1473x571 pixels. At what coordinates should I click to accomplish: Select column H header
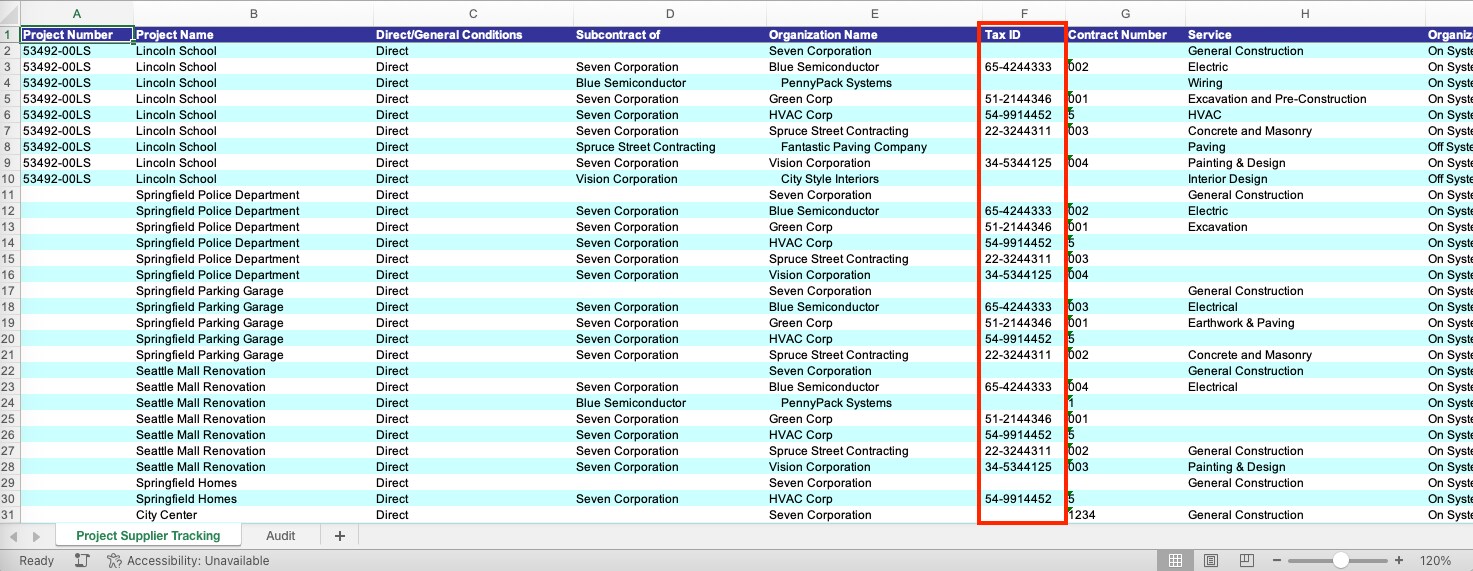click(x=1305, y=14)
